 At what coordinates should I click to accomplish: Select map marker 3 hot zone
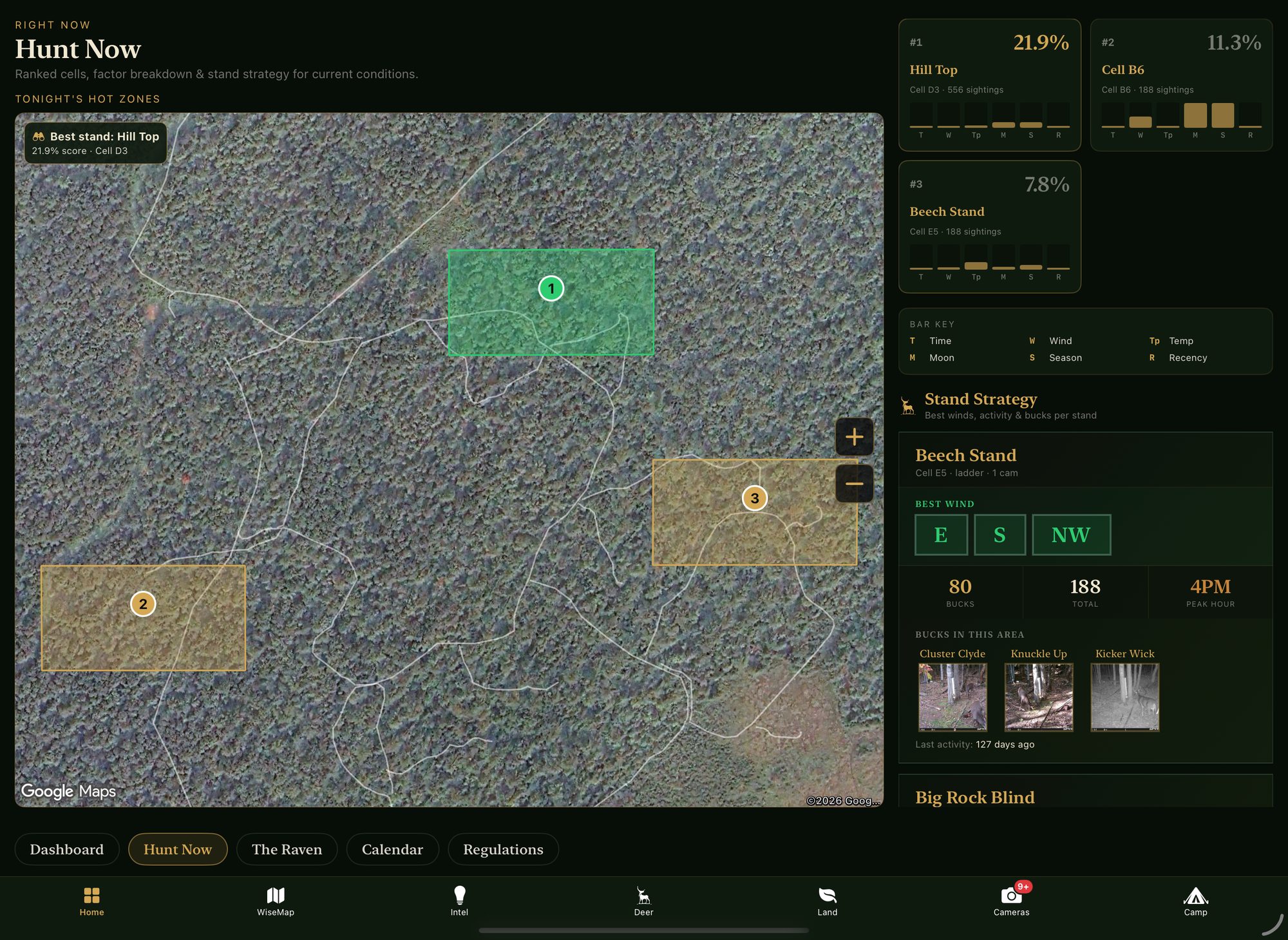(x=755, y=498)
